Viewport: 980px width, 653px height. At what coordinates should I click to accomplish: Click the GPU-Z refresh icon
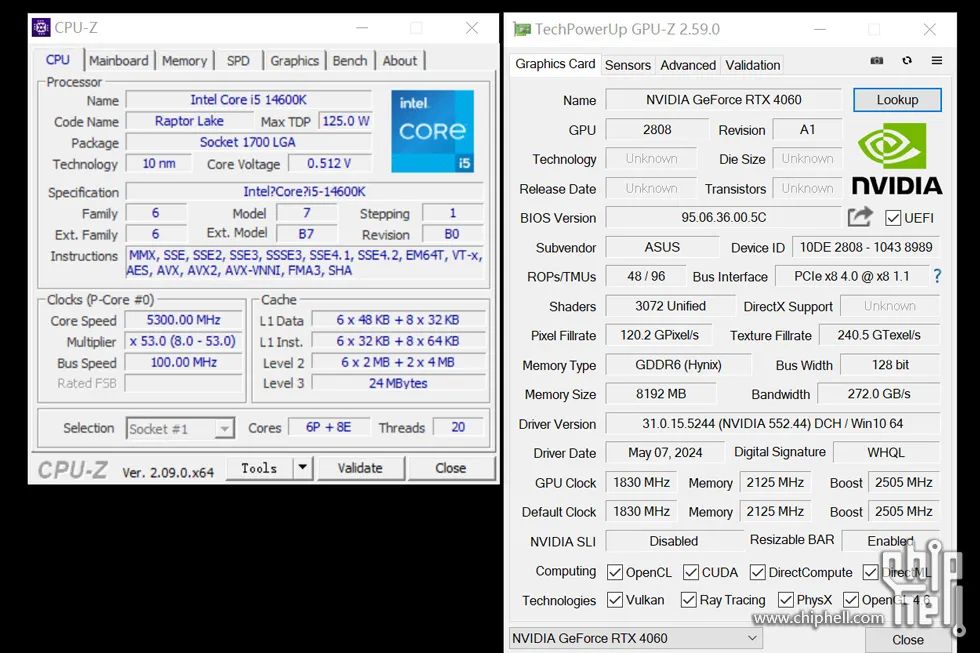click(907, 61)
